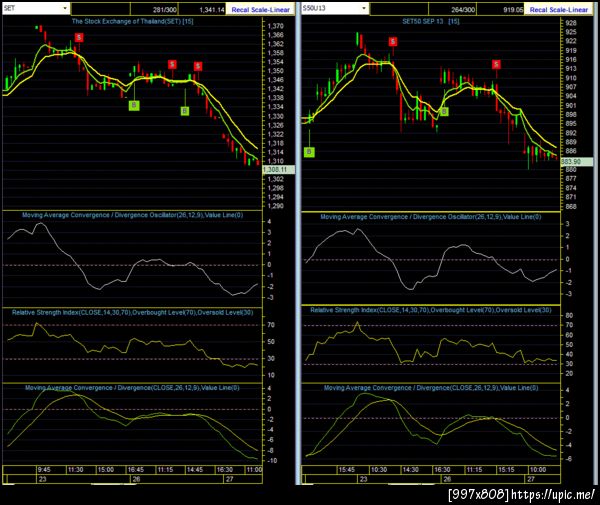600x505 pixels.
Task: Click Recal Scale-Linear on the S50U13 chart
Action: coord(558,10)
